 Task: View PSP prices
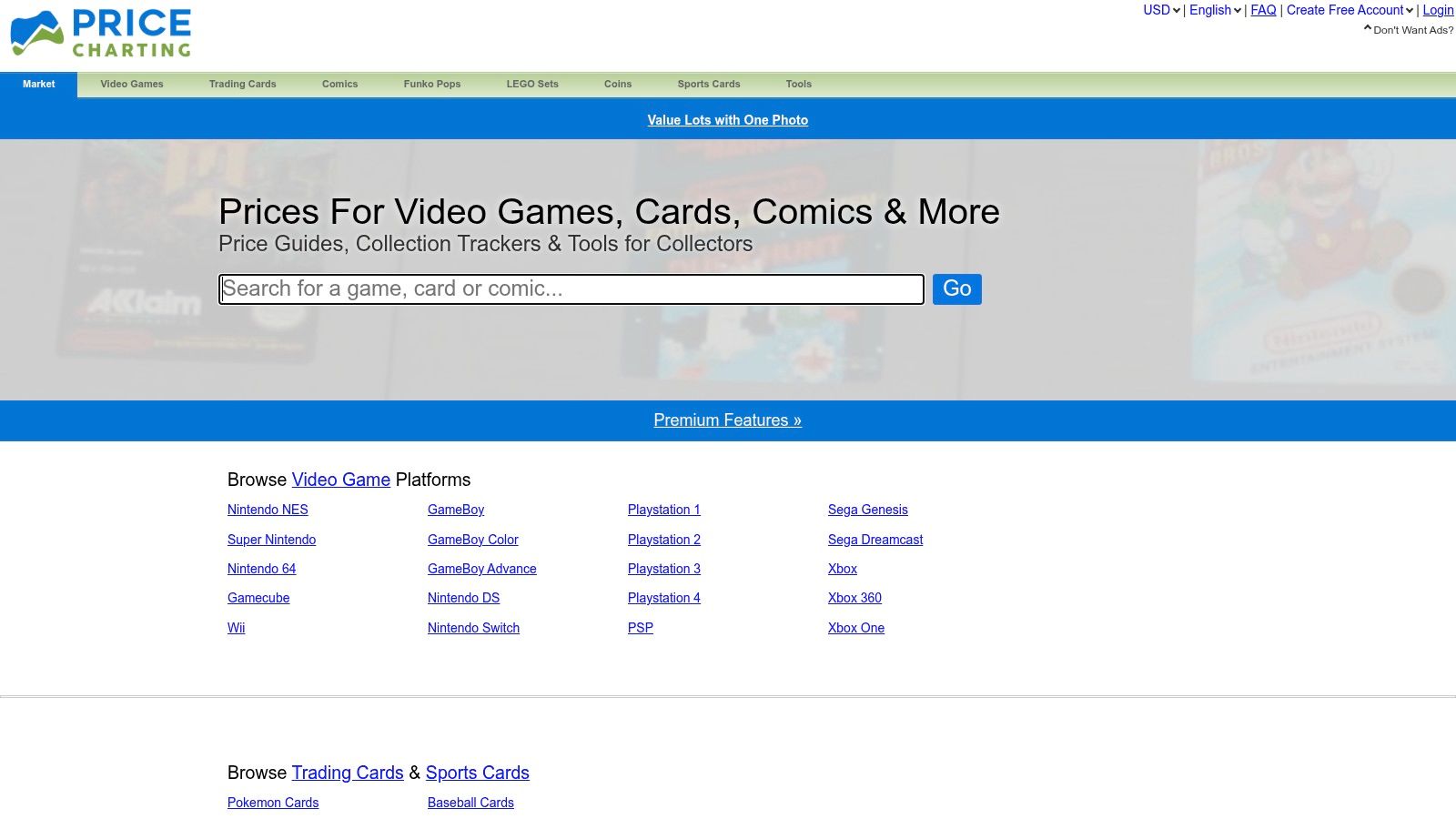[641, 628]
